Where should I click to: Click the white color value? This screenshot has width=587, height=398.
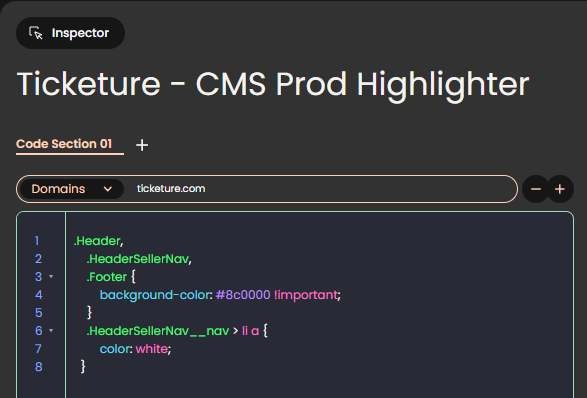(152, 349)
